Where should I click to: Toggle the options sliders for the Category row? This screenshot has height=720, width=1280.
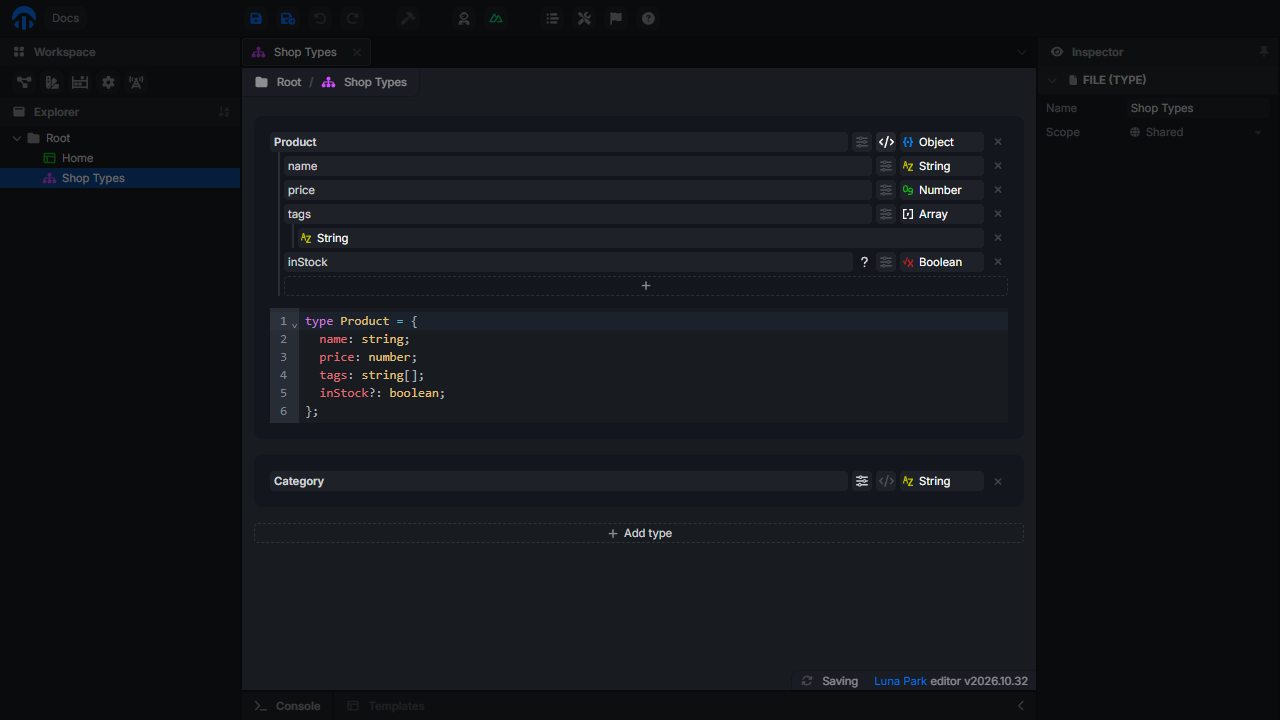click(862, 481)
